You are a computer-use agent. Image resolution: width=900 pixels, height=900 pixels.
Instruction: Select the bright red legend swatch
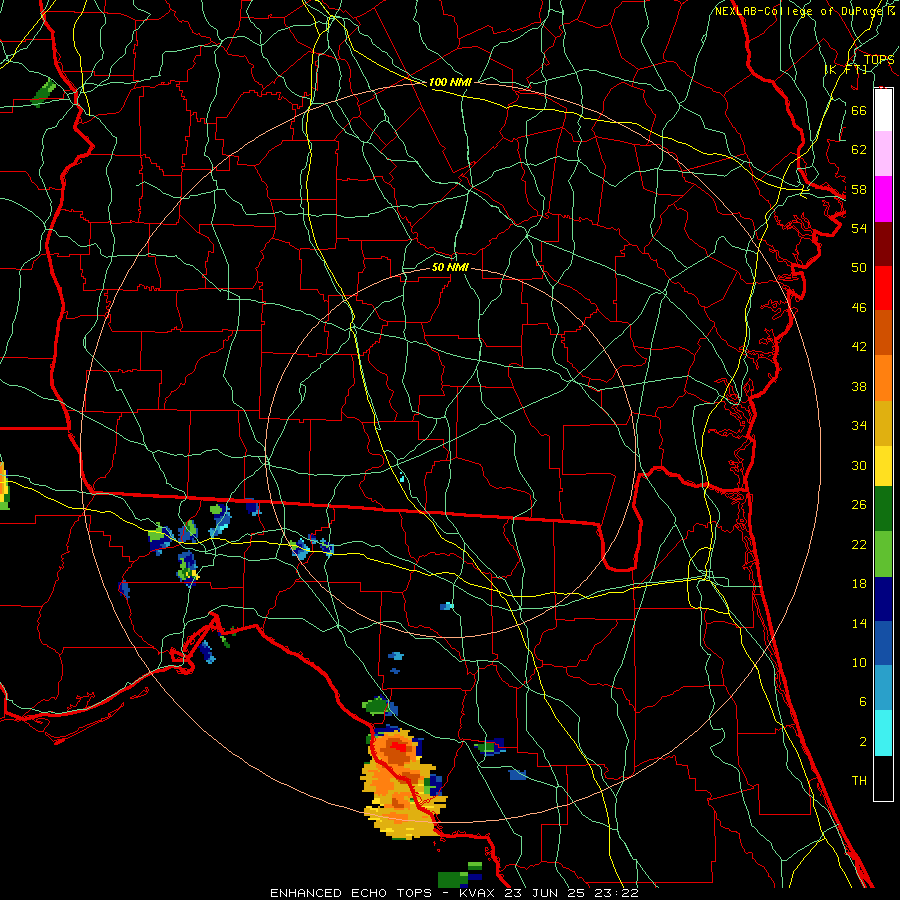(x=883, y=288)
